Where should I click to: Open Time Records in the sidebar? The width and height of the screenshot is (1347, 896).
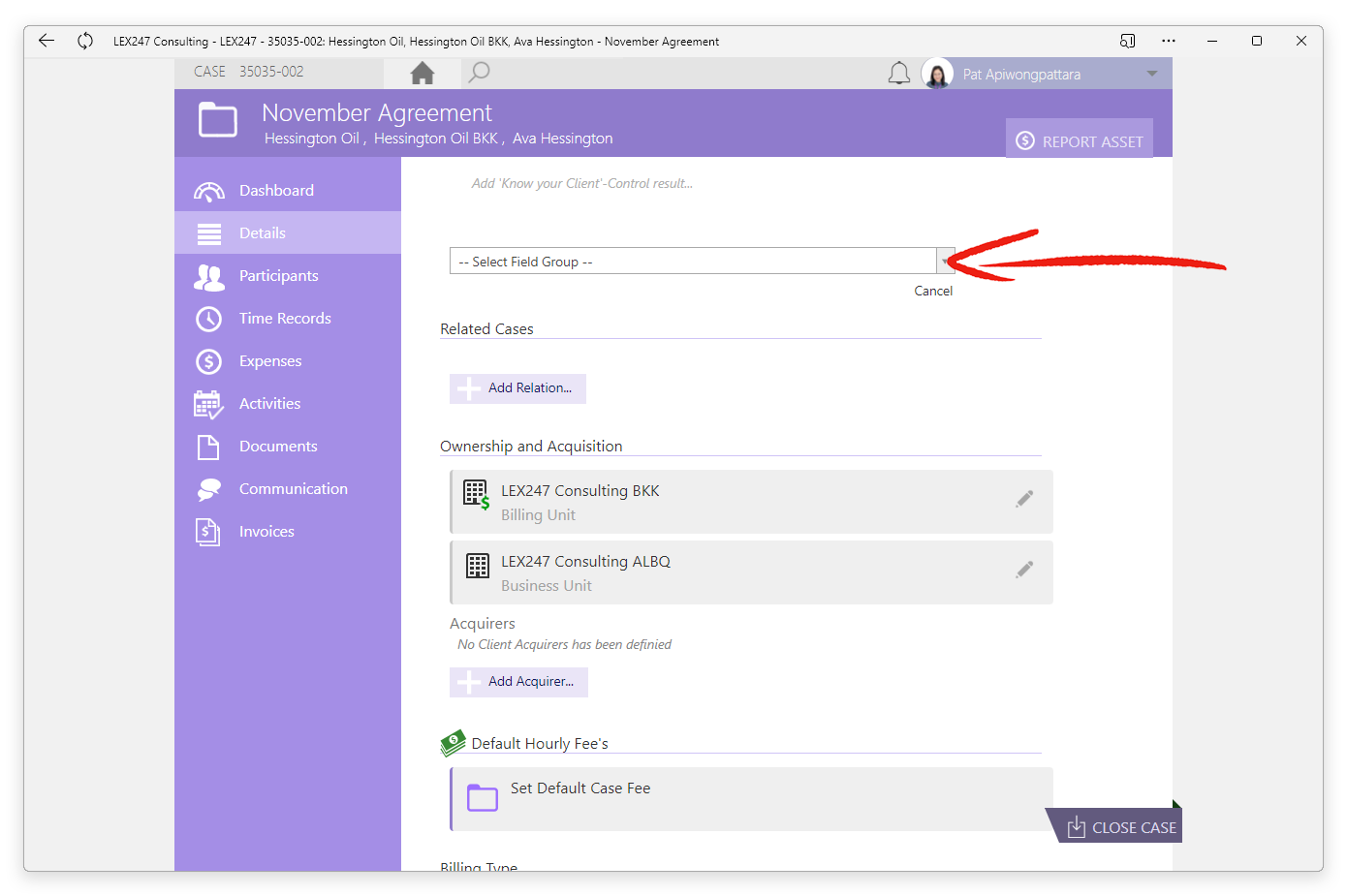(x=288, y=319)
